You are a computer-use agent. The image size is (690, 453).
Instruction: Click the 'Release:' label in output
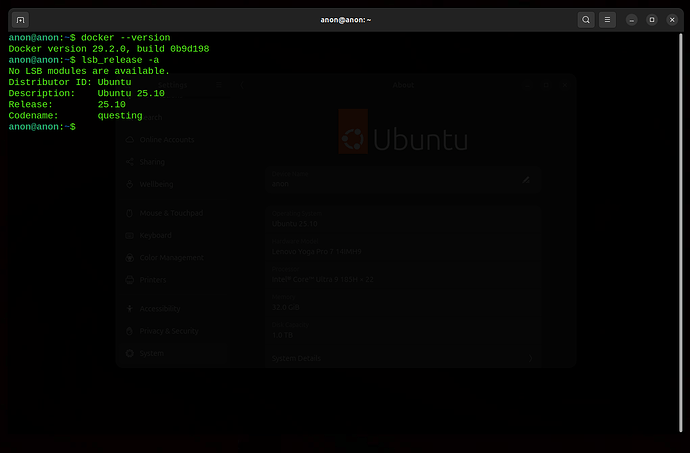click(x=33, y=104)
